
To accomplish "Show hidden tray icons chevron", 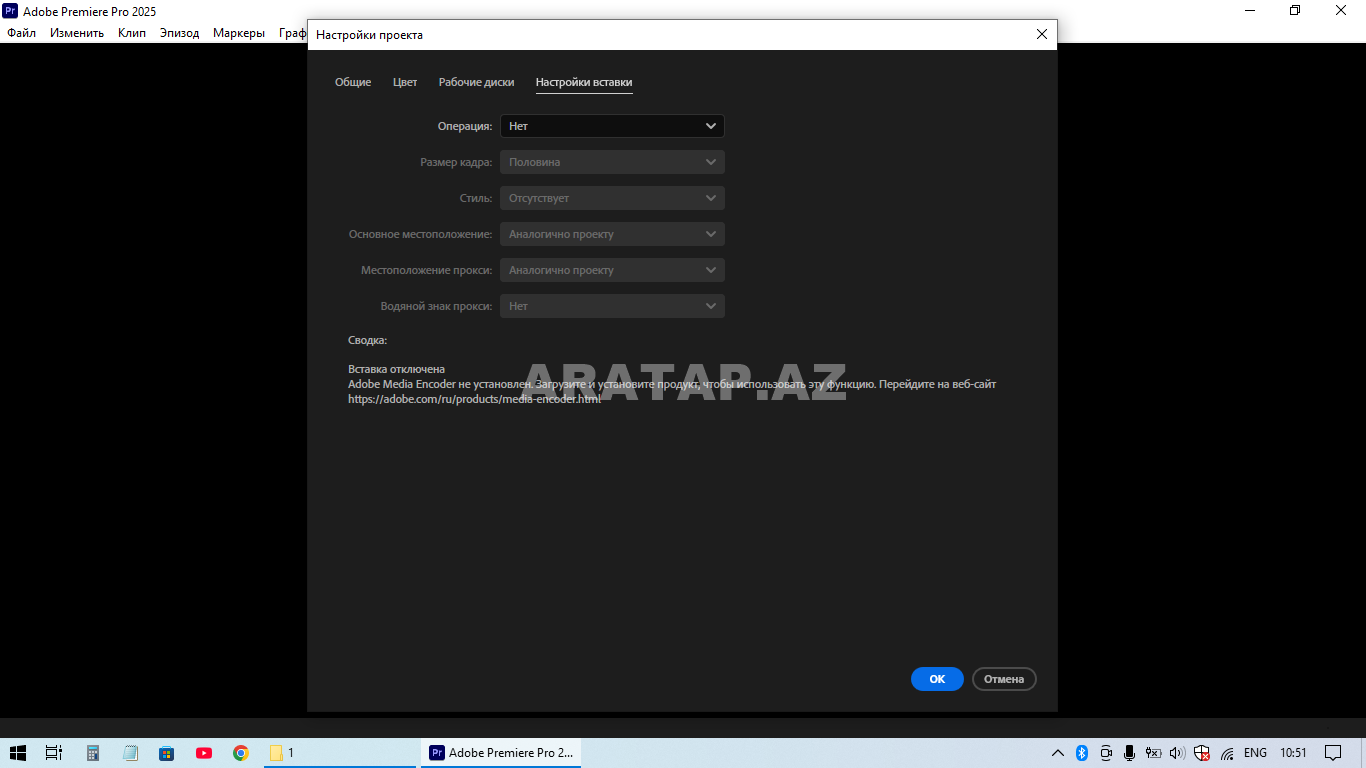I will click(x=1058, y=753).
